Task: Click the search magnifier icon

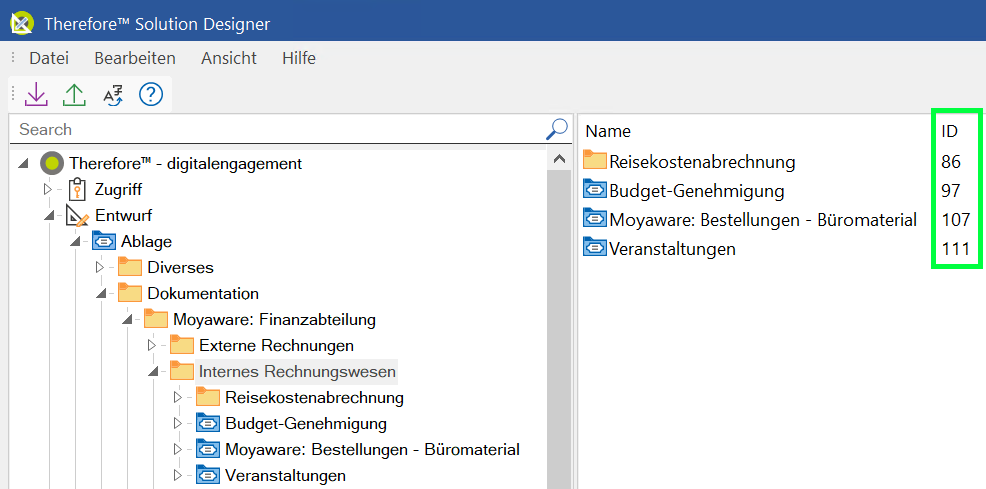Action: [x=556, y=129]
